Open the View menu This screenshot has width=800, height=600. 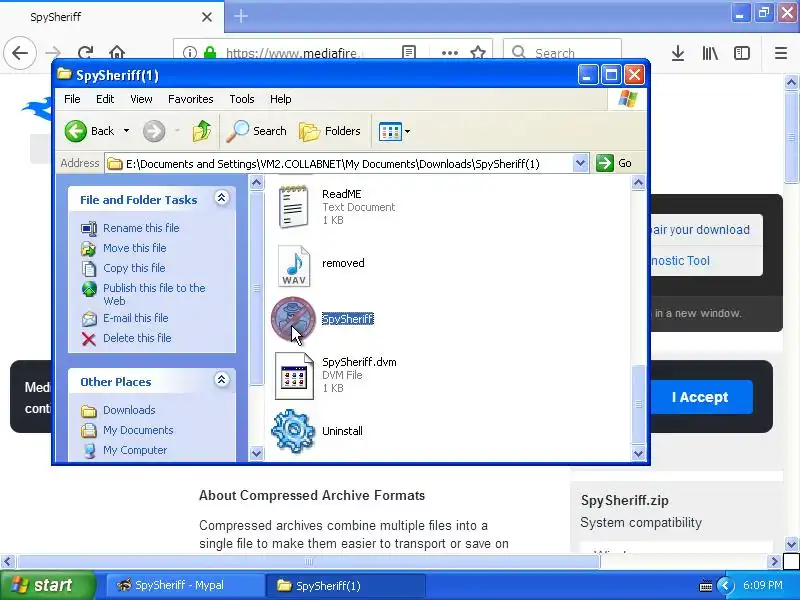141,99
